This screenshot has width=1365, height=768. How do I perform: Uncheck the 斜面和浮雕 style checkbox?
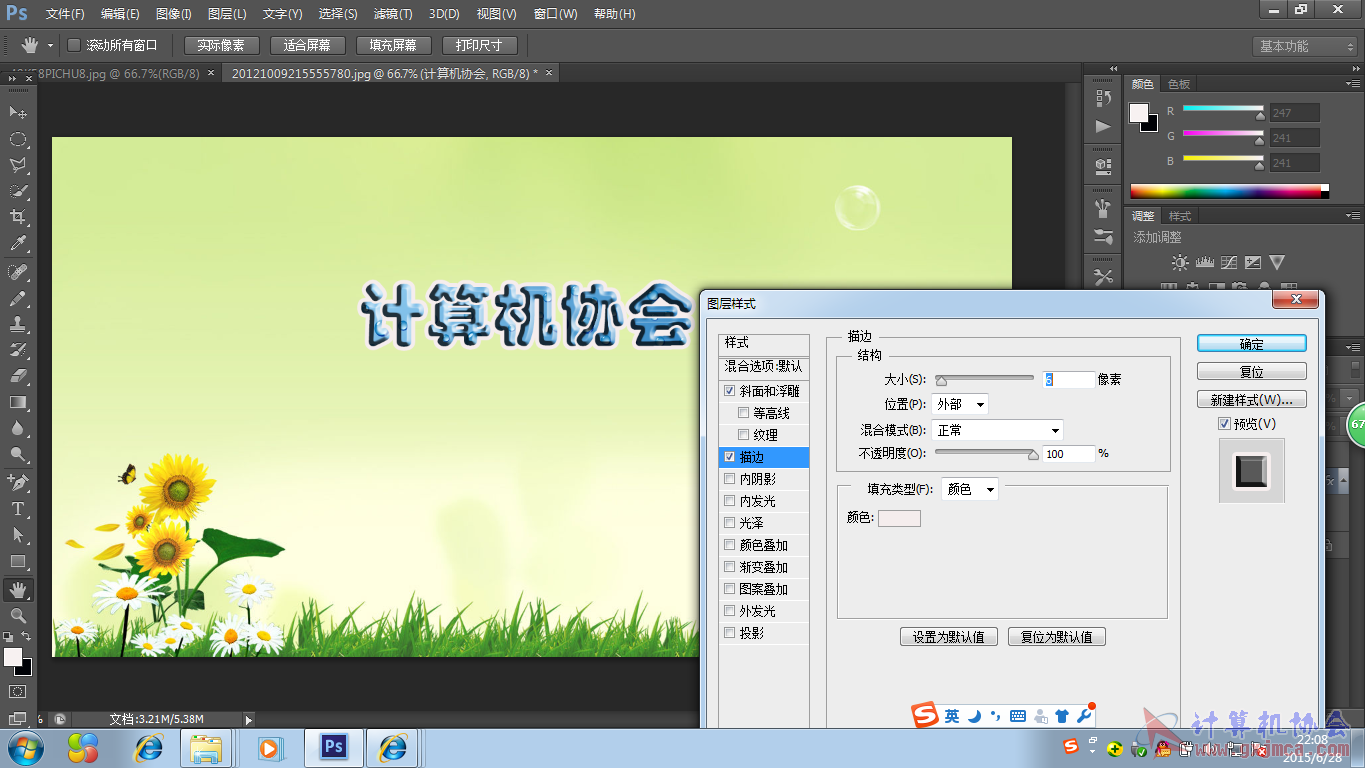[729, 391]
